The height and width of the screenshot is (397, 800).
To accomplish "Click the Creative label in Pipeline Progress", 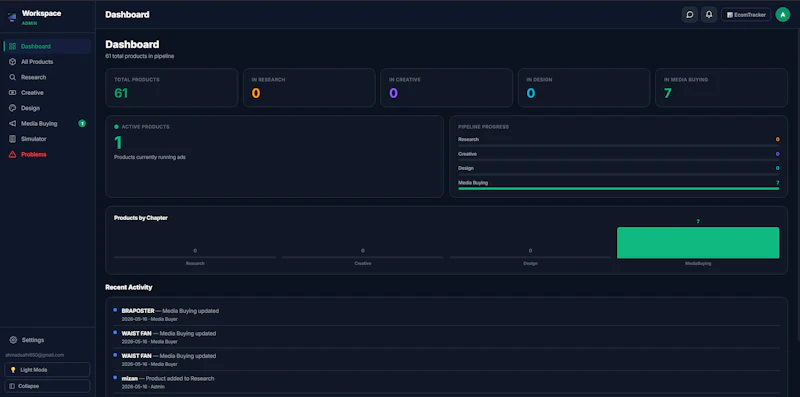I will pyautogui.click(x=467, y=154).
